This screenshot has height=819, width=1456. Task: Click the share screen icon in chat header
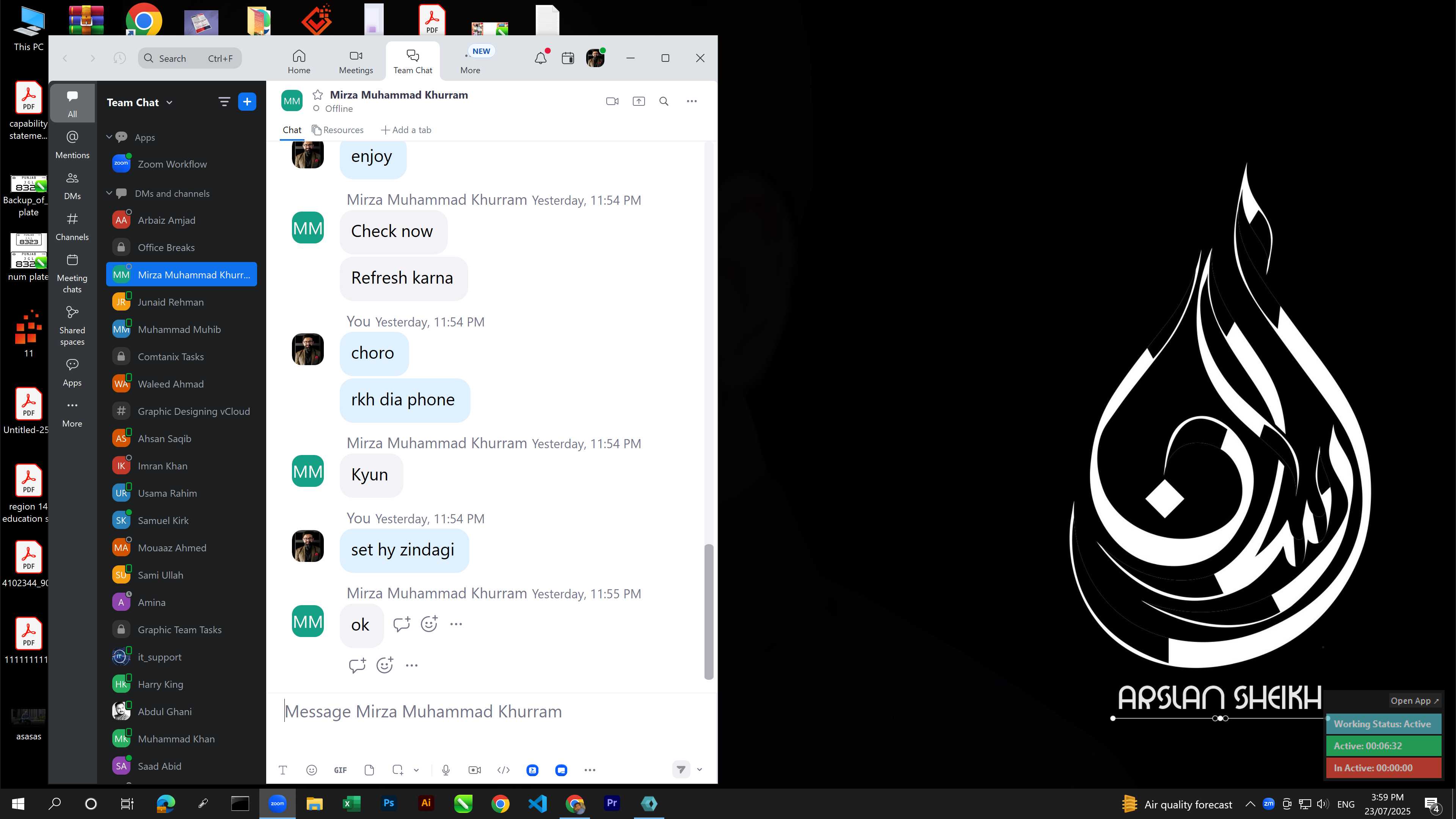(x=639, y=101)
